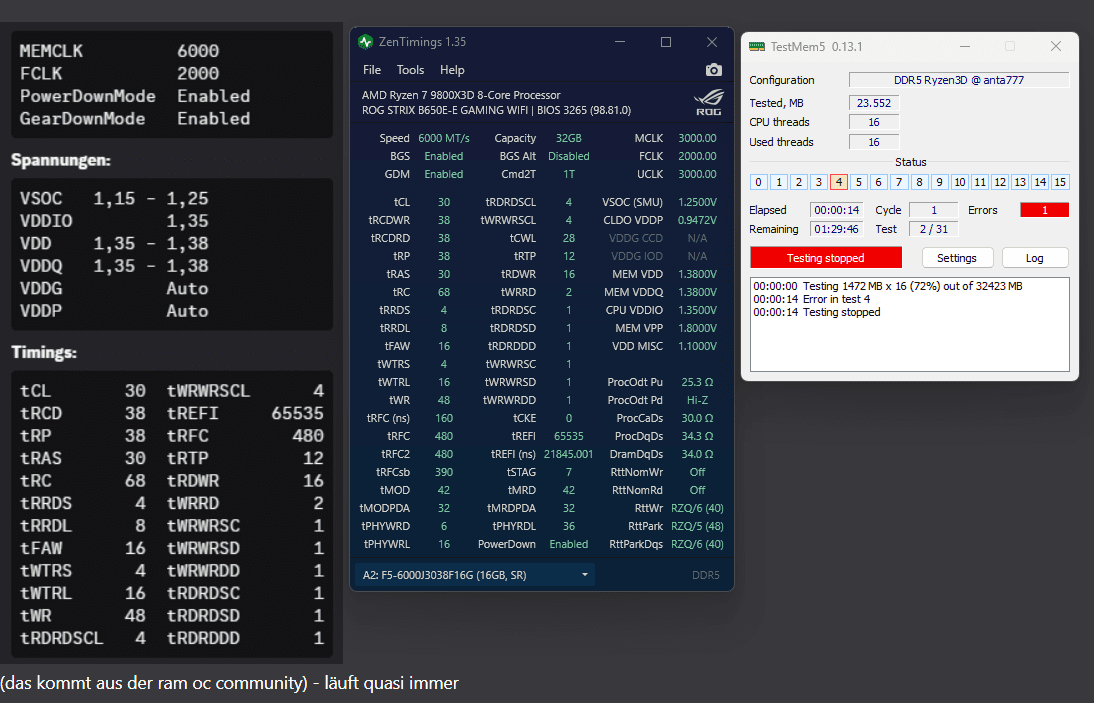1094x703 pixels.
Task: Click the Speed value 6000 MT/s
Action: click(x=444, y=138)
